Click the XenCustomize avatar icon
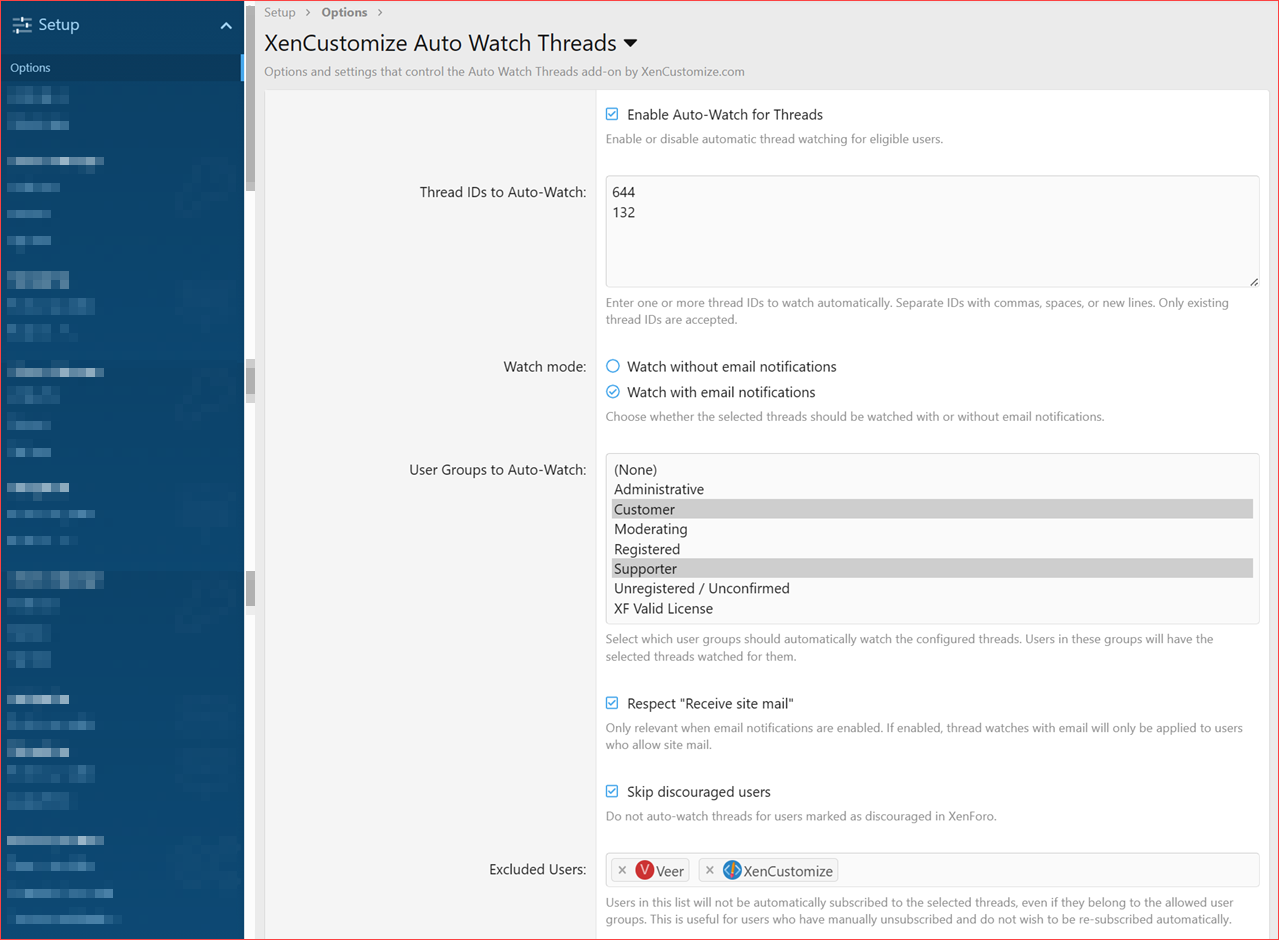This screenshot has width=1279, height=940. pyautogui.click(x=731, y=870)
